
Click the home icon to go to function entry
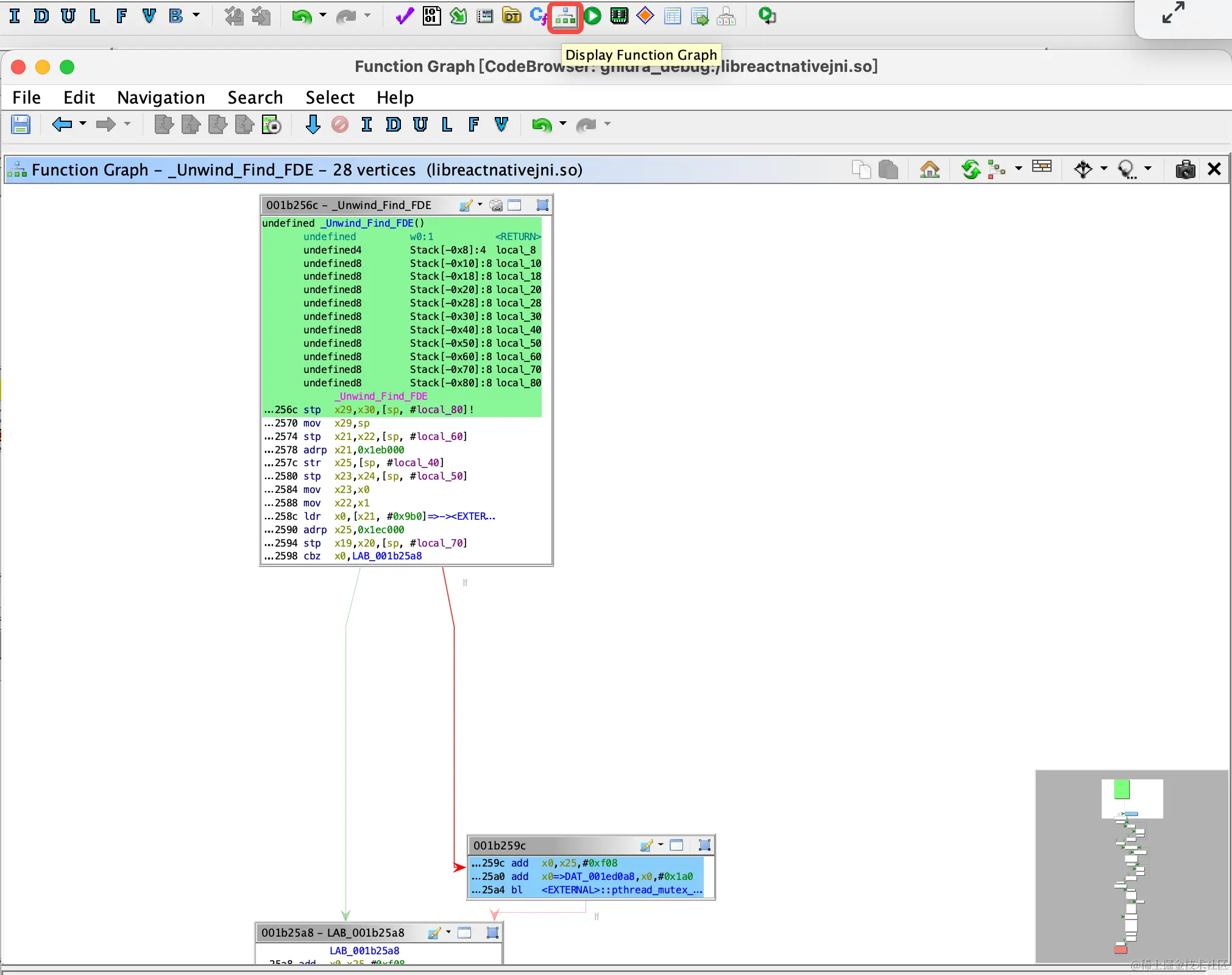(x=929, y=169)
